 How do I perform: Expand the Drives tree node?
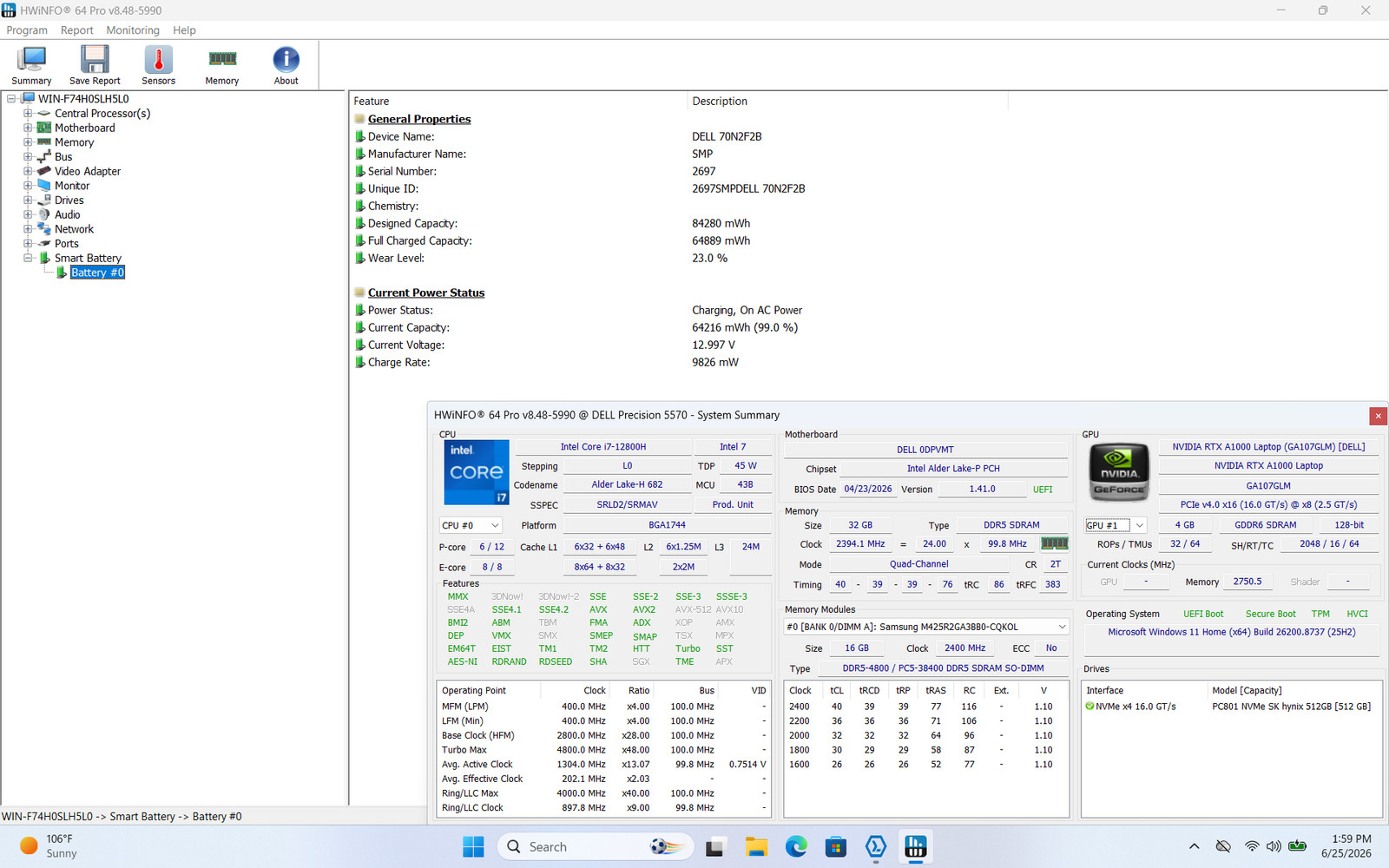point(28,201)
